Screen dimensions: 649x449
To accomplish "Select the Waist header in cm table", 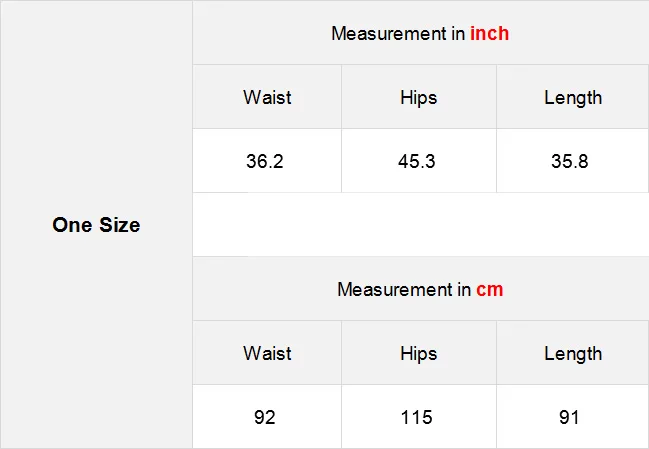I will click(267, 353).
